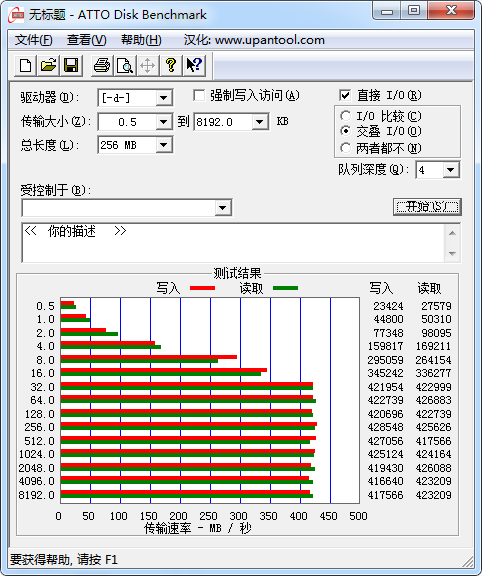Expand the 队列深度 queue depth dropdown
Image resolution: width=482 pixels, height=576 pixels.
click(451, 170)
